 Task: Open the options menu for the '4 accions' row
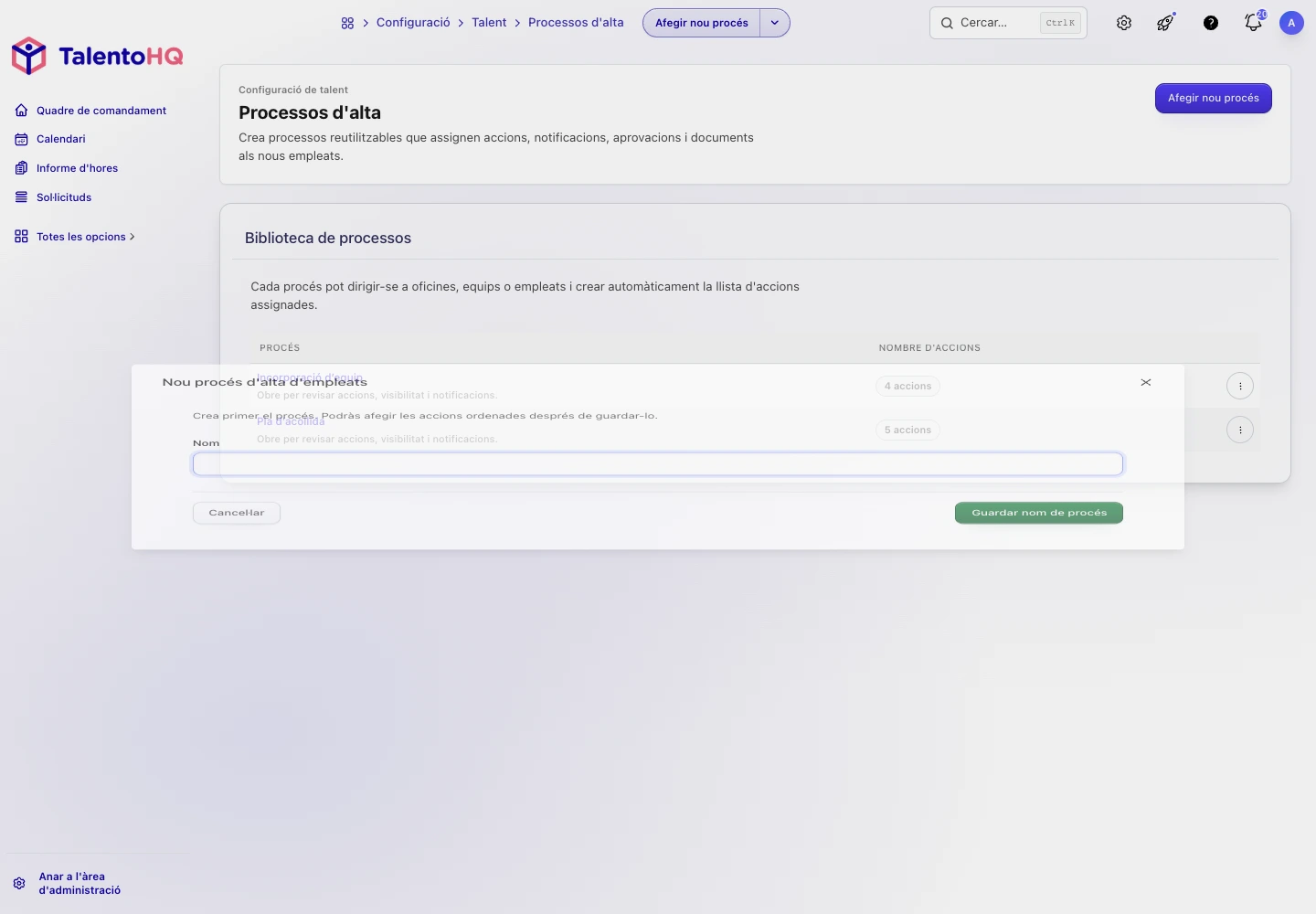tap(1240, 386)
